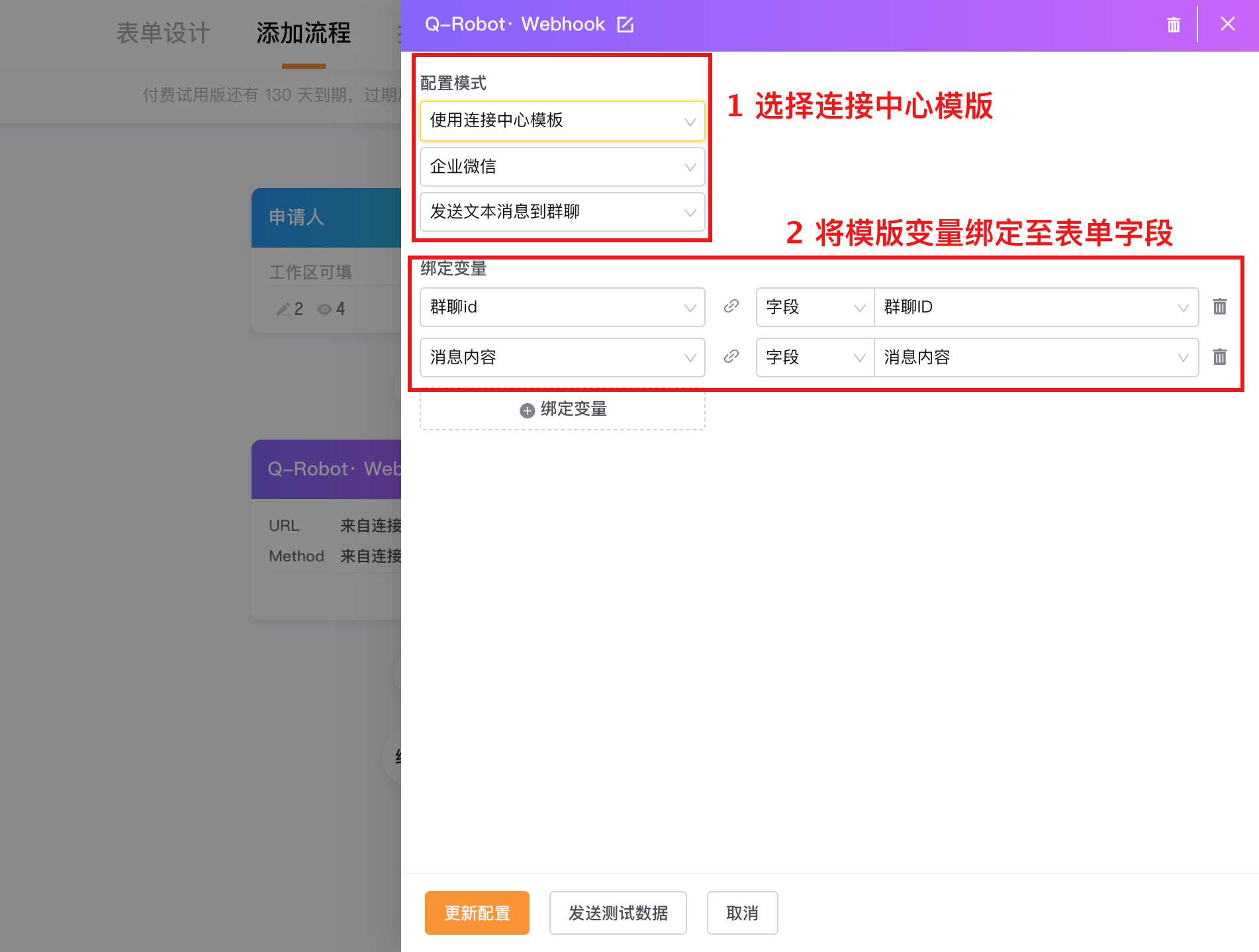Delete the Webhook node via header trash icon

tap(1174, 24)
